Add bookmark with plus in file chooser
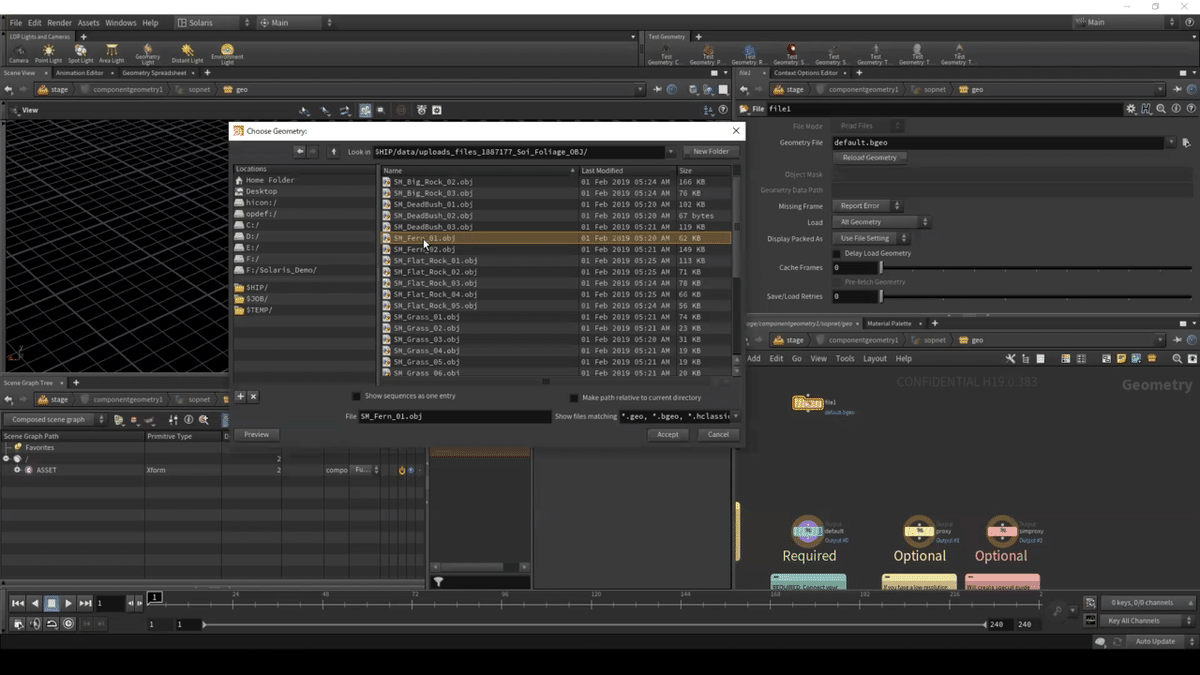 (x=240, y=397)
